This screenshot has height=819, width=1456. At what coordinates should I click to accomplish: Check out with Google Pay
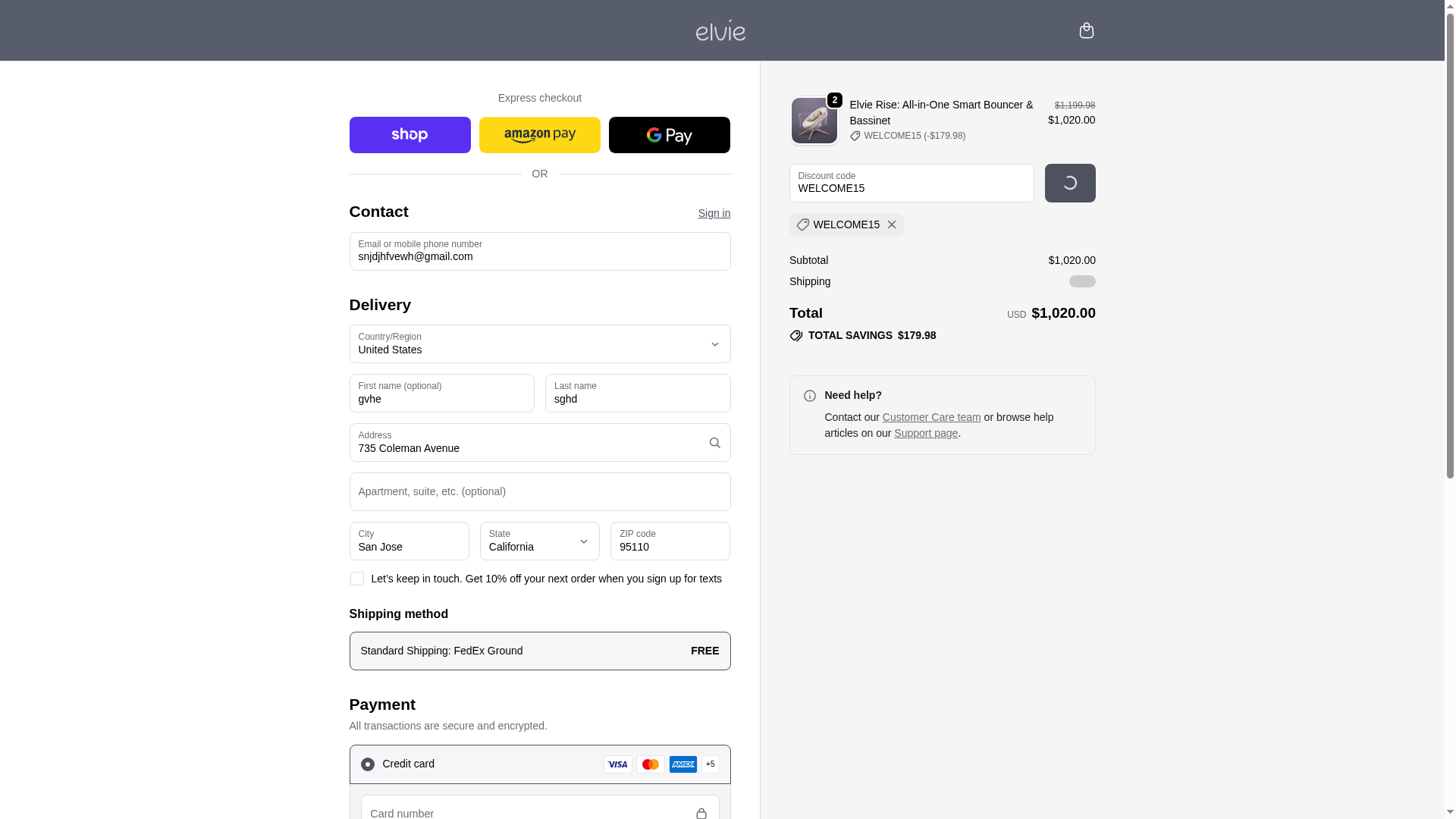click(669, 135)
